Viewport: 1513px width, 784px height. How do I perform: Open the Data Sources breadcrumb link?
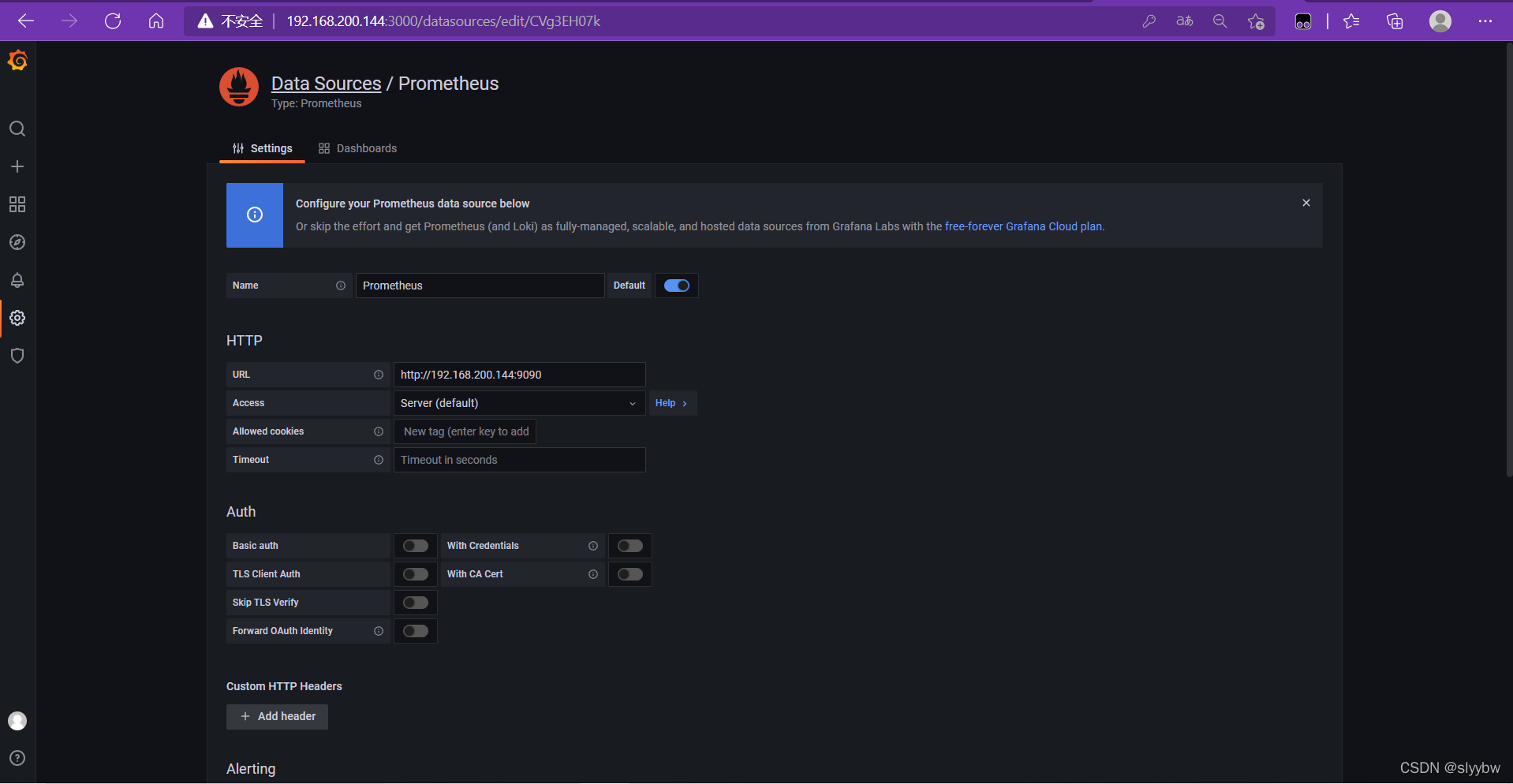326,84
